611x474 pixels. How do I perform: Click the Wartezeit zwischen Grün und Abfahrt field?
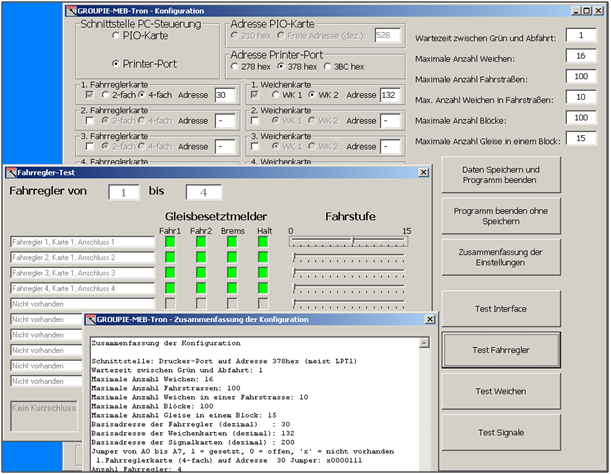581,35
